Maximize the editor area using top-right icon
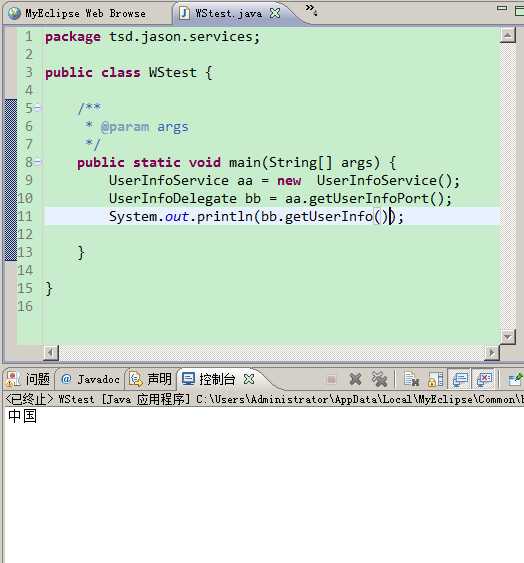Viewport: 524px width, 563px height. [519, 10]
